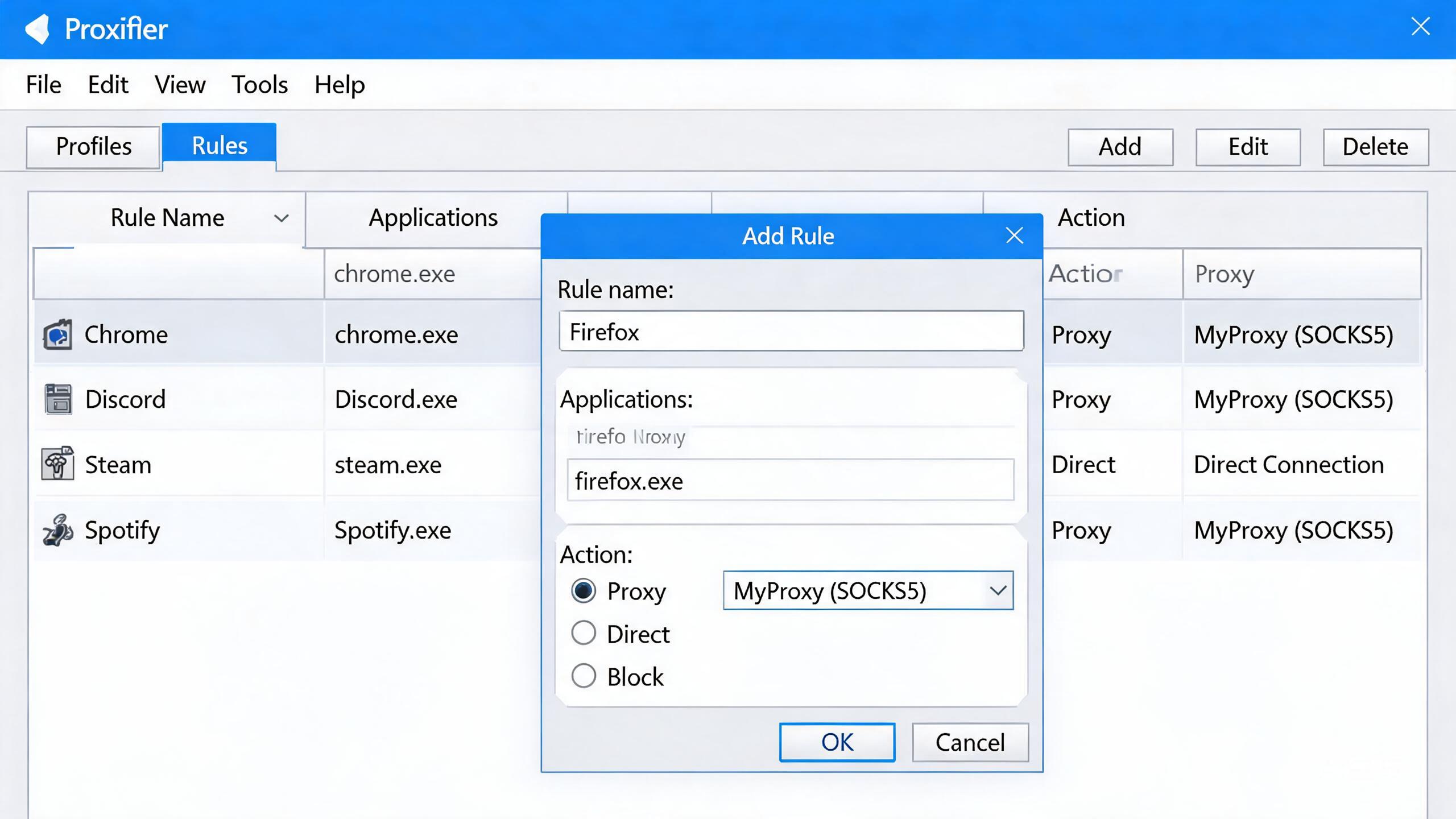Click the Spotify rule icon
The image size is (1456, 819).
[58, 530]
